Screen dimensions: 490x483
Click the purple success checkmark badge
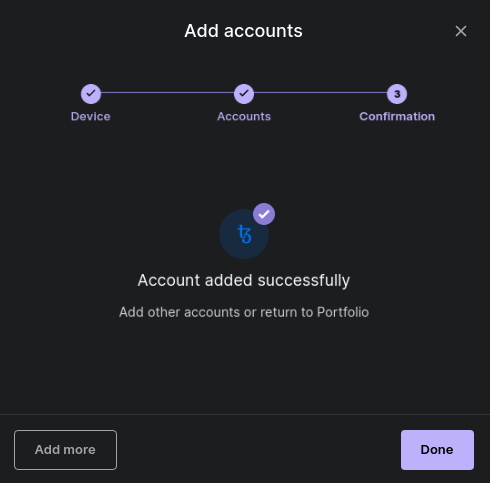pyautogui.click(x=264, y=214)
